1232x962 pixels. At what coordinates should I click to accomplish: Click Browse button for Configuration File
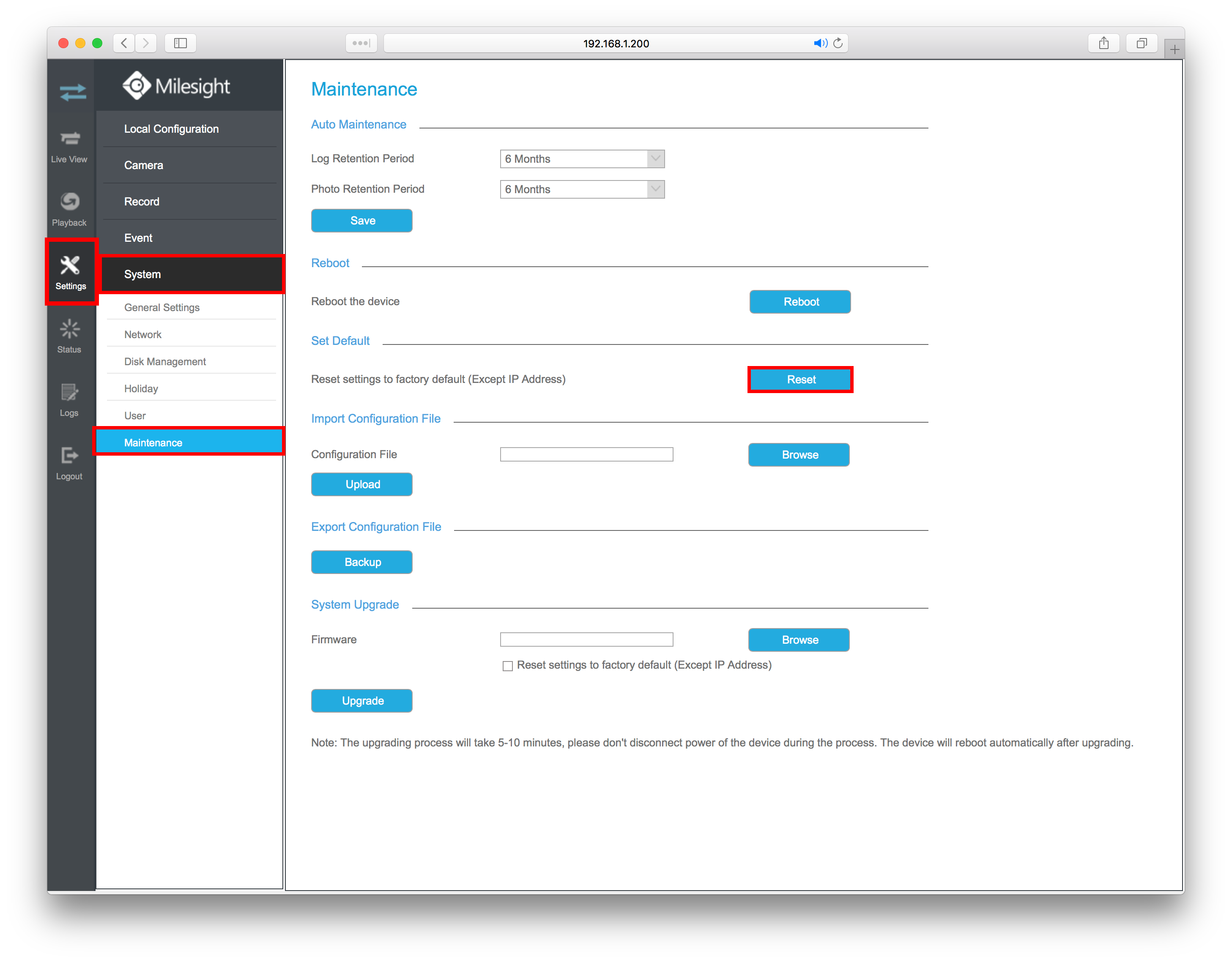(x=800, y=455)
